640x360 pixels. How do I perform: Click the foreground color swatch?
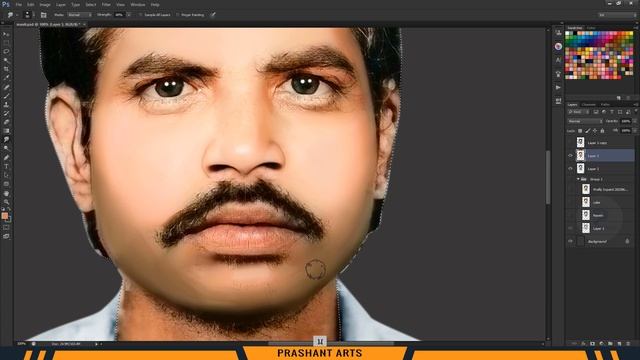[x=4, y=216]
